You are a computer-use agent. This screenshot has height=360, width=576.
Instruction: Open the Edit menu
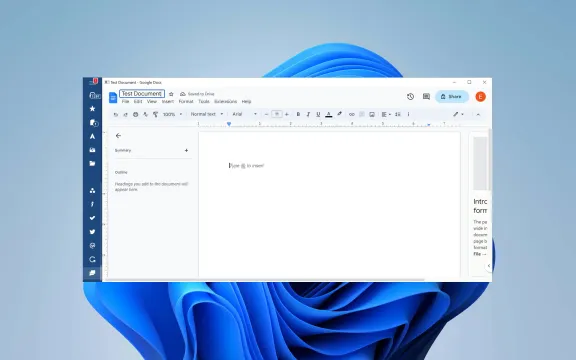coord(138,101)
